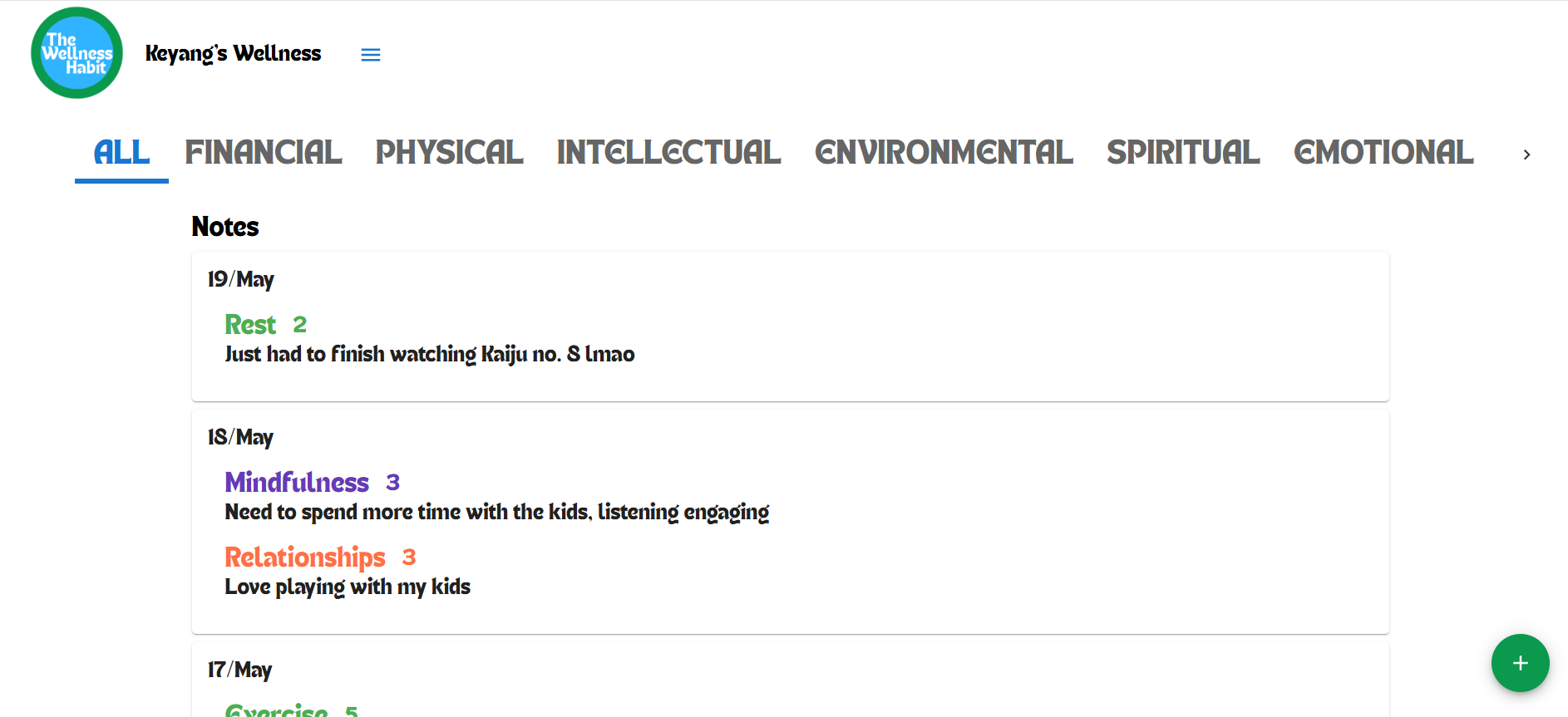
Task: Click The Wellness Habit logo
Action: click(77, 53)
